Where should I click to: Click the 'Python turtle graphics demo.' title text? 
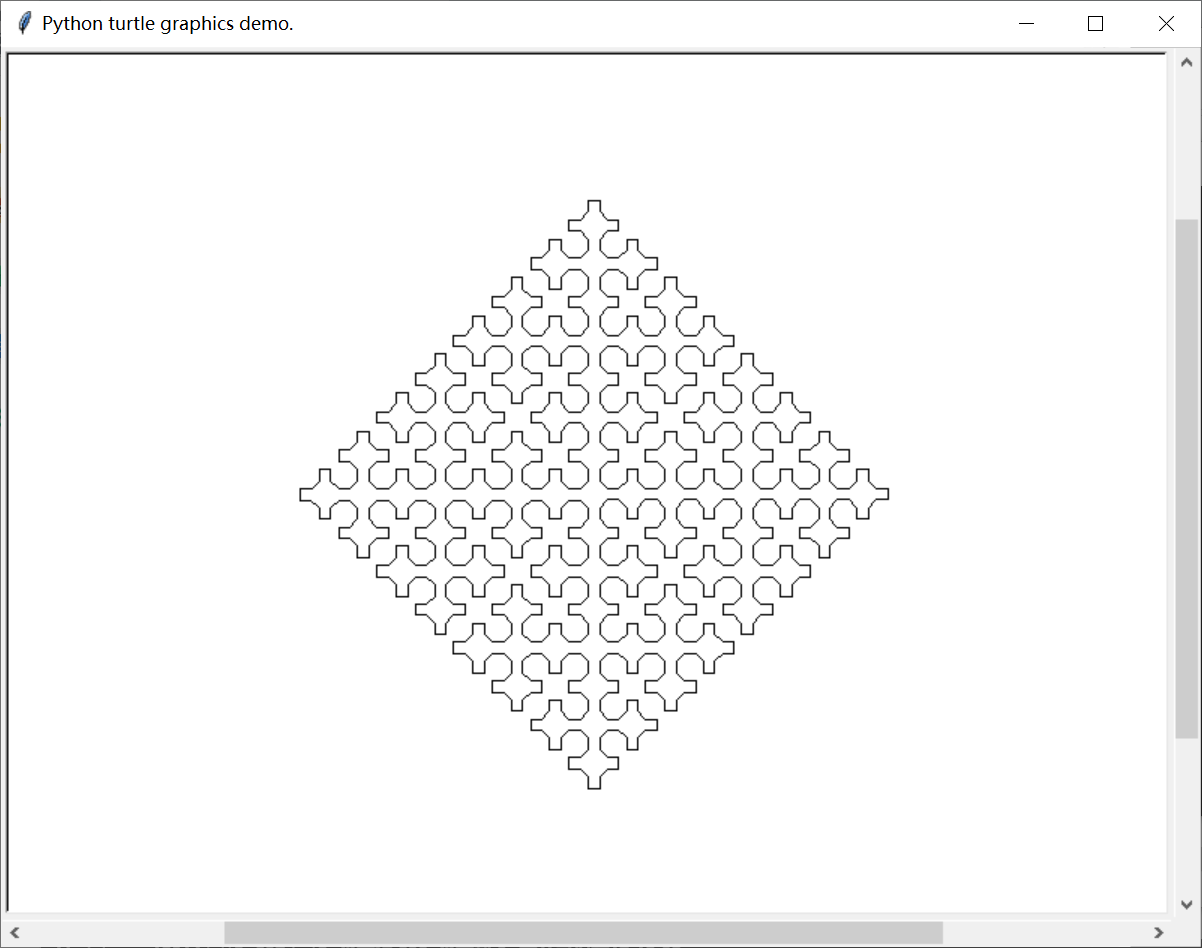(168, 24)
